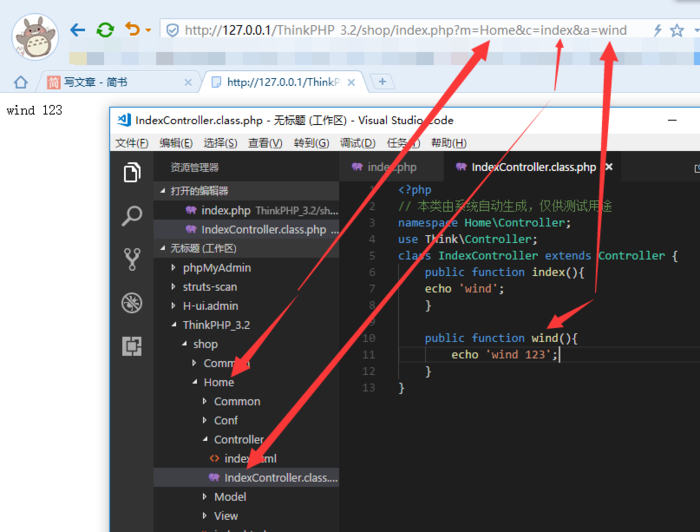Open IndexController.class file in tree
The image size is (700, 532).
click(246, 478)
